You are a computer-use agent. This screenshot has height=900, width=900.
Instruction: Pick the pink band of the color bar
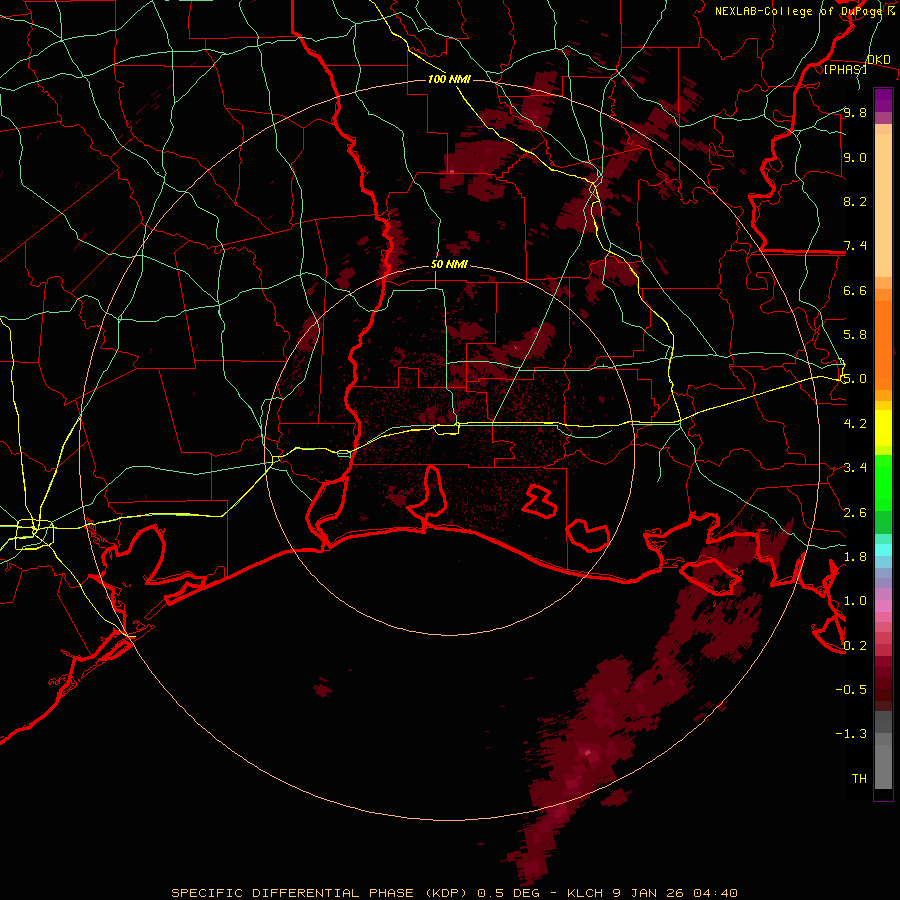(x=883, y=606)
